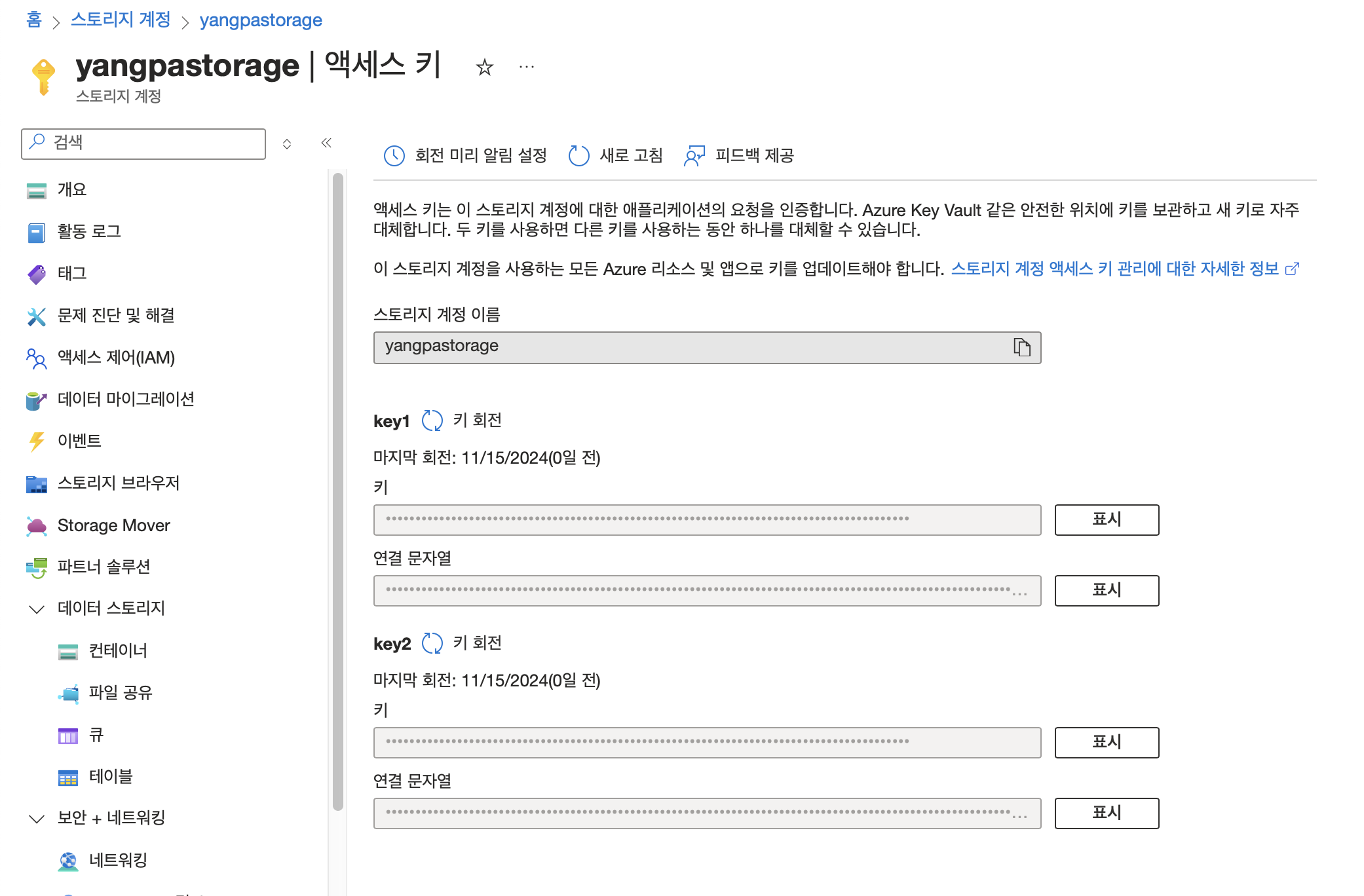Copy storage account name with copy icon
1364x896 pixels.
[1021, 347]
